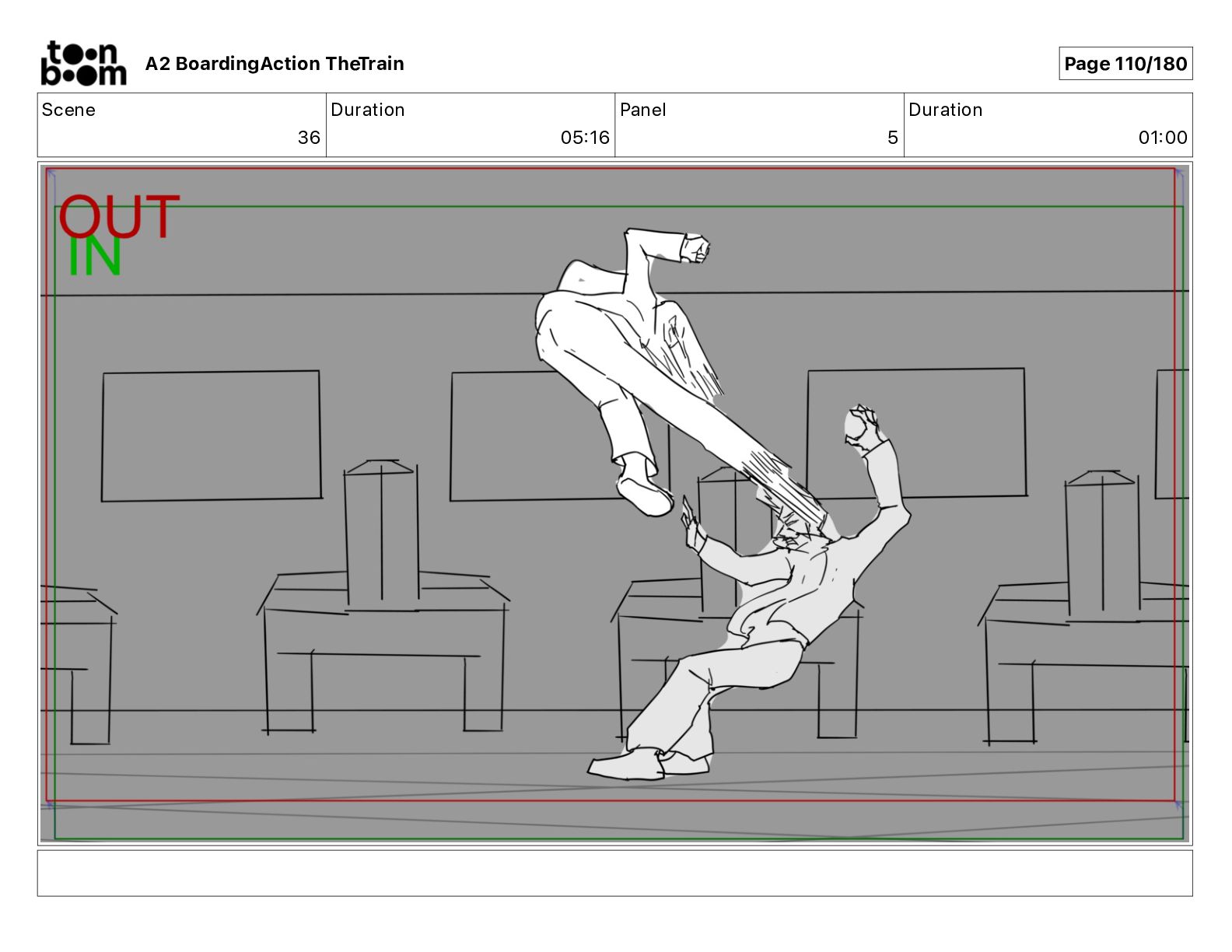1232x952 pixels.
Task: Click the empty notes field below the panel
Action: [x=615, y=873]
